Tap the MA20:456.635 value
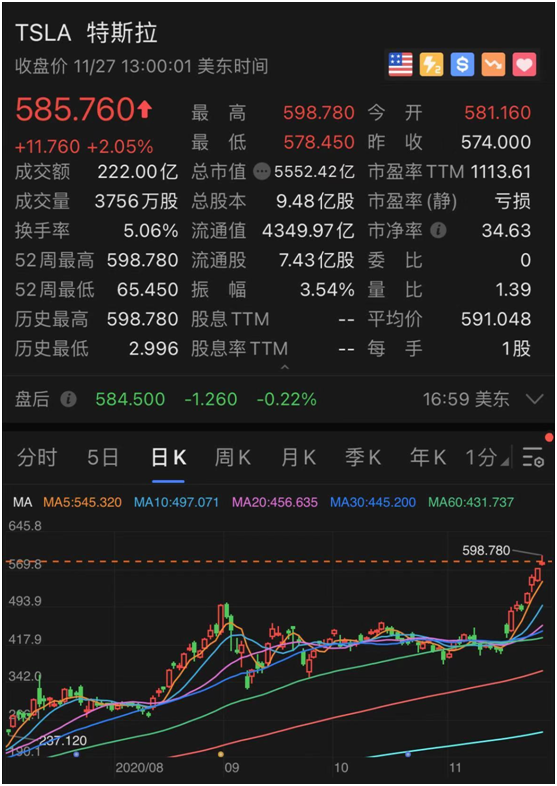The height and width of the screenshot is (786, 557). click(275, 502)
